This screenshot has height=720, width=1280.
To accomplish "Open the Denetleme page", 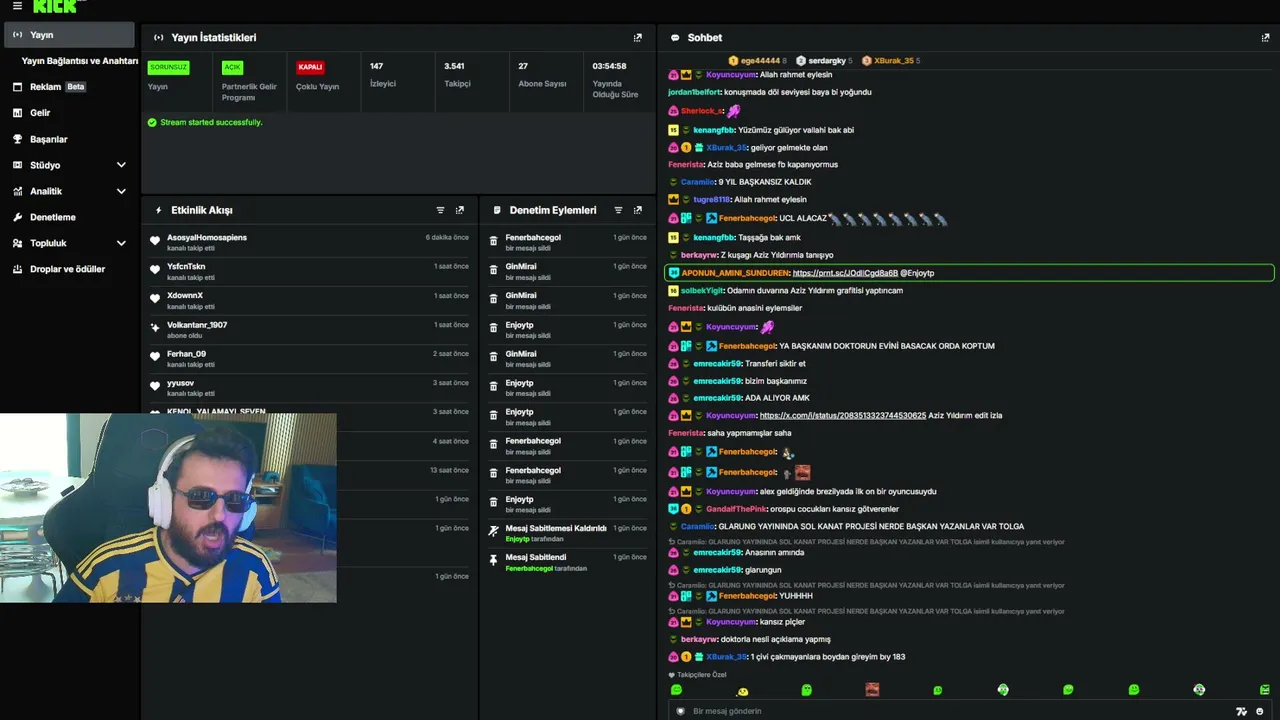I will coord(69,217).
